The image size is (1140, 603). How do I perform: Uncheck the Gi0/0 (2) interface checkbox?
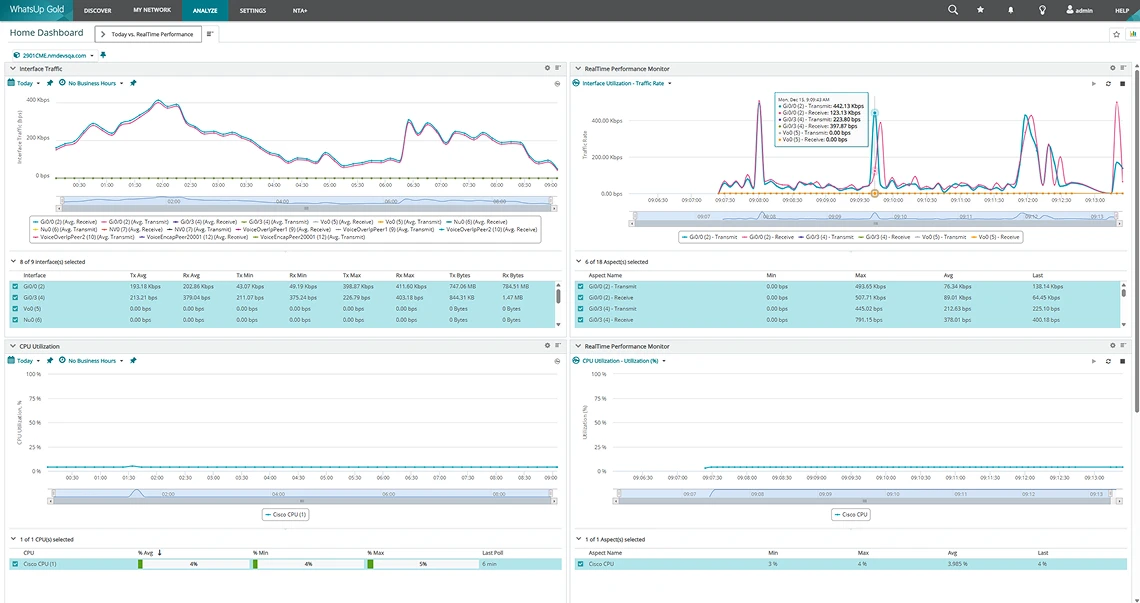(14, 286)
